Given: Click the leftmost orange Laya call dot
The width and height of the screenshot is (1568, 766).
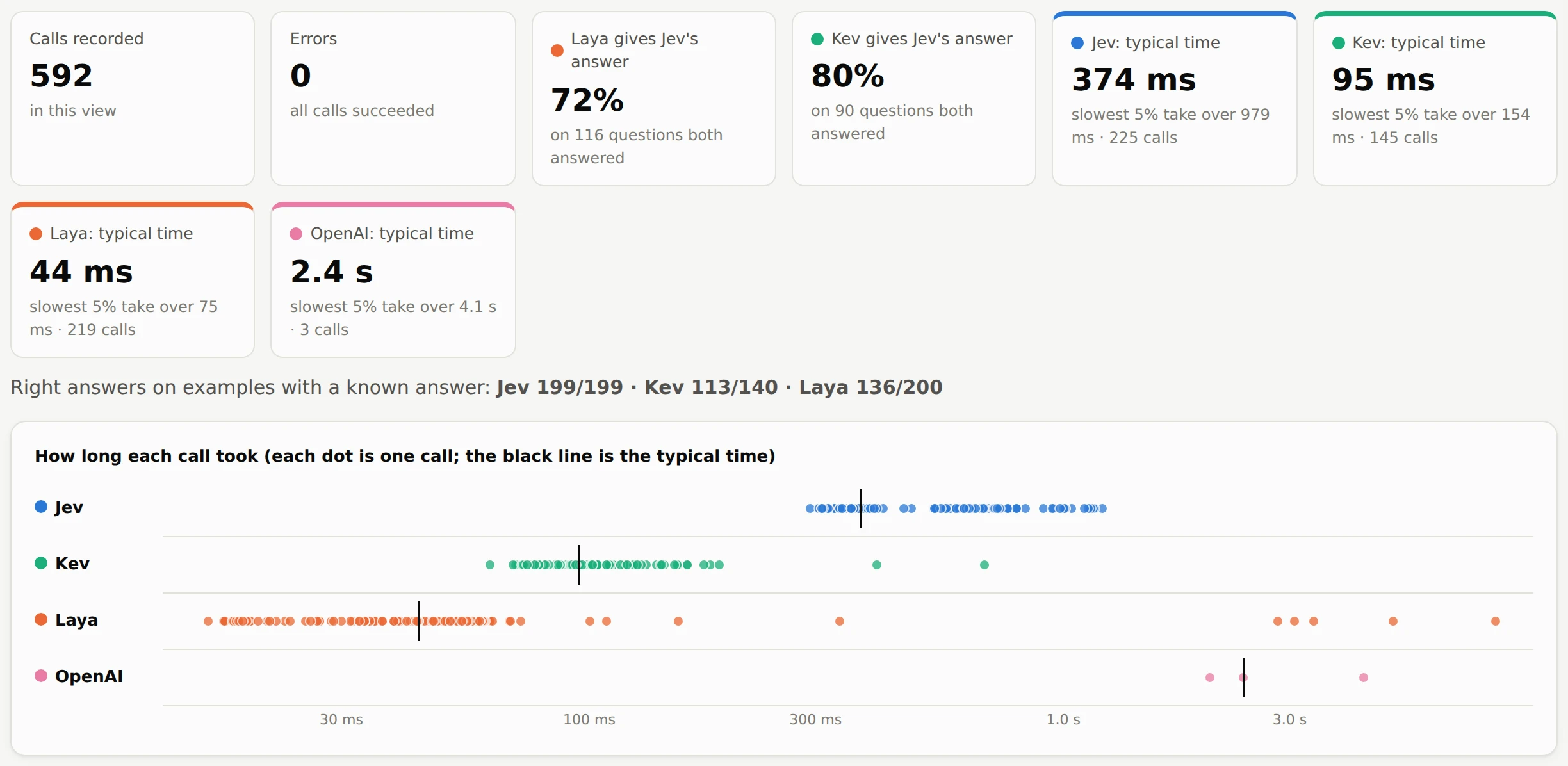Looking at the screenshot, I should pyautogui.click(x=208, y=621).
